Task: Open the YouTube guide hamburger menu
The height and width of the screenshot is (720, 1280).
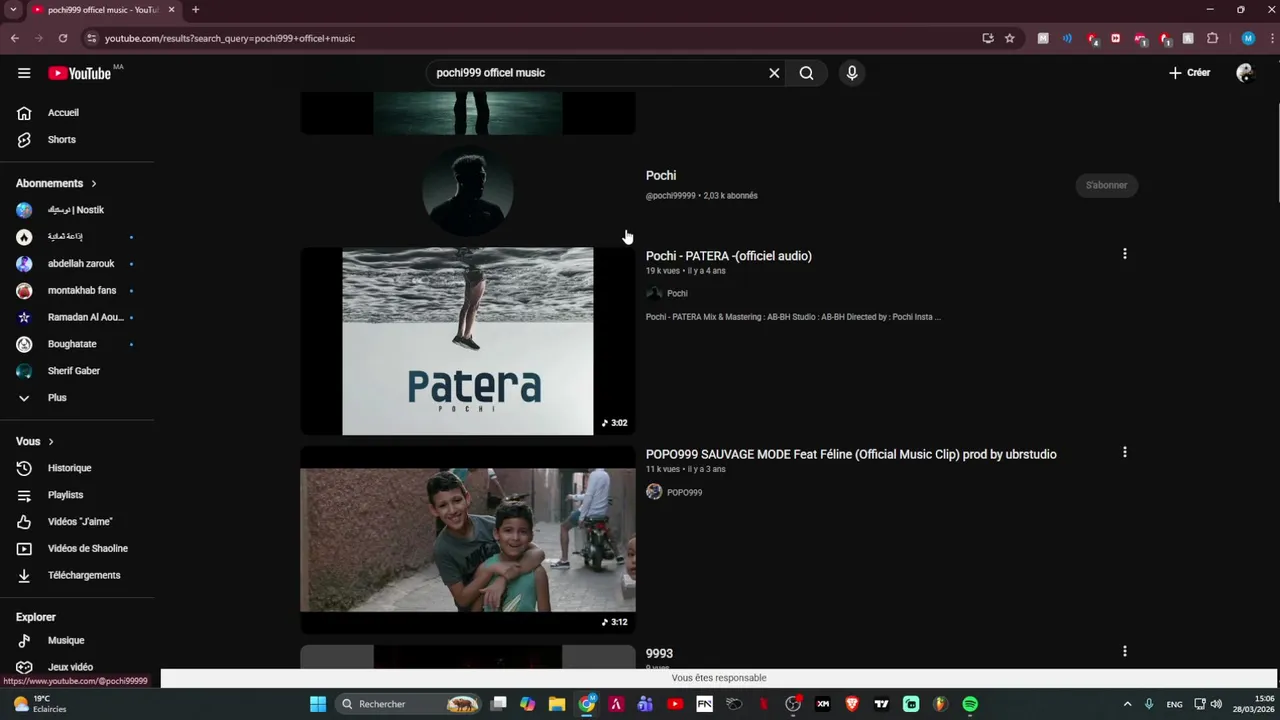Action: [x=24, y=73]
